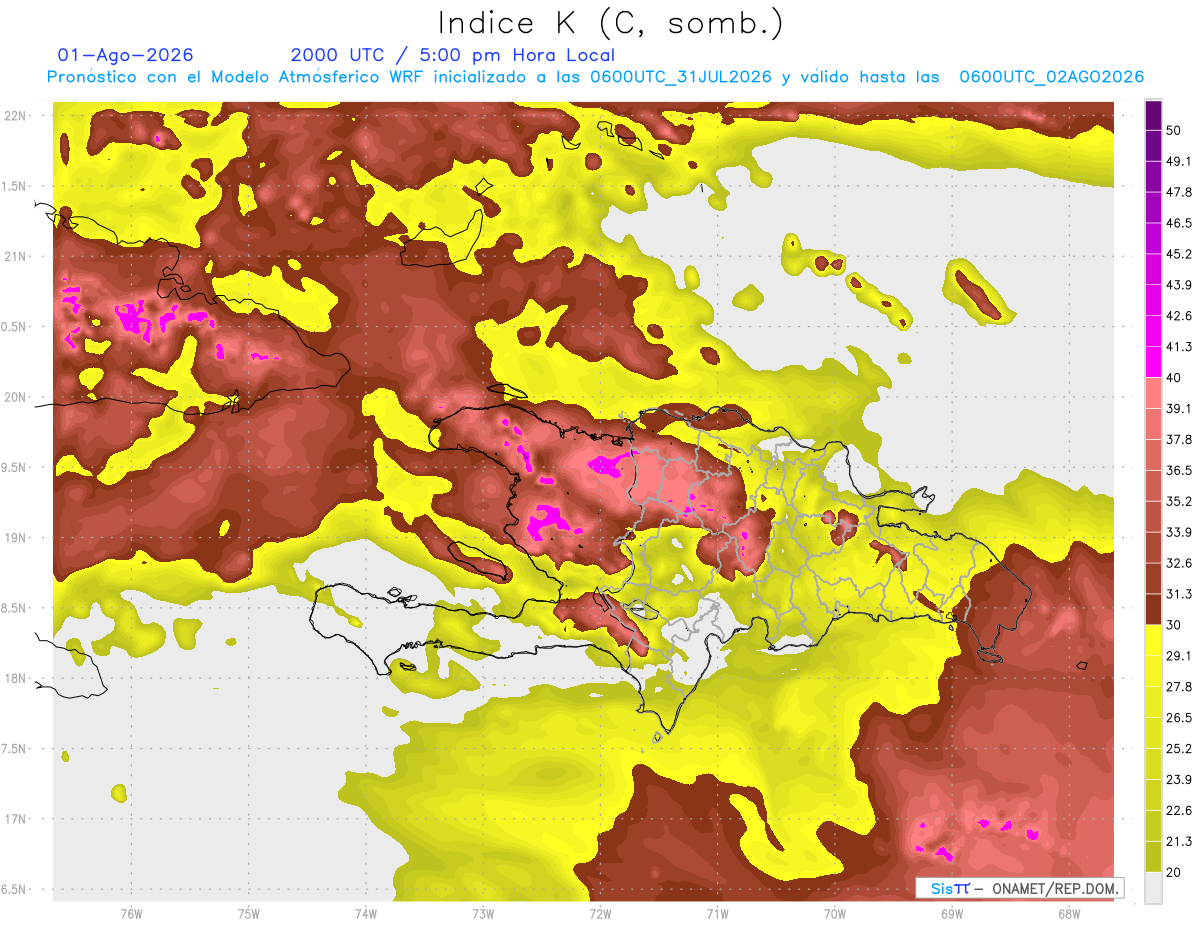The image size is (1200, 927).
Task: Click the 76W longitude axis label
Action: 131,912
